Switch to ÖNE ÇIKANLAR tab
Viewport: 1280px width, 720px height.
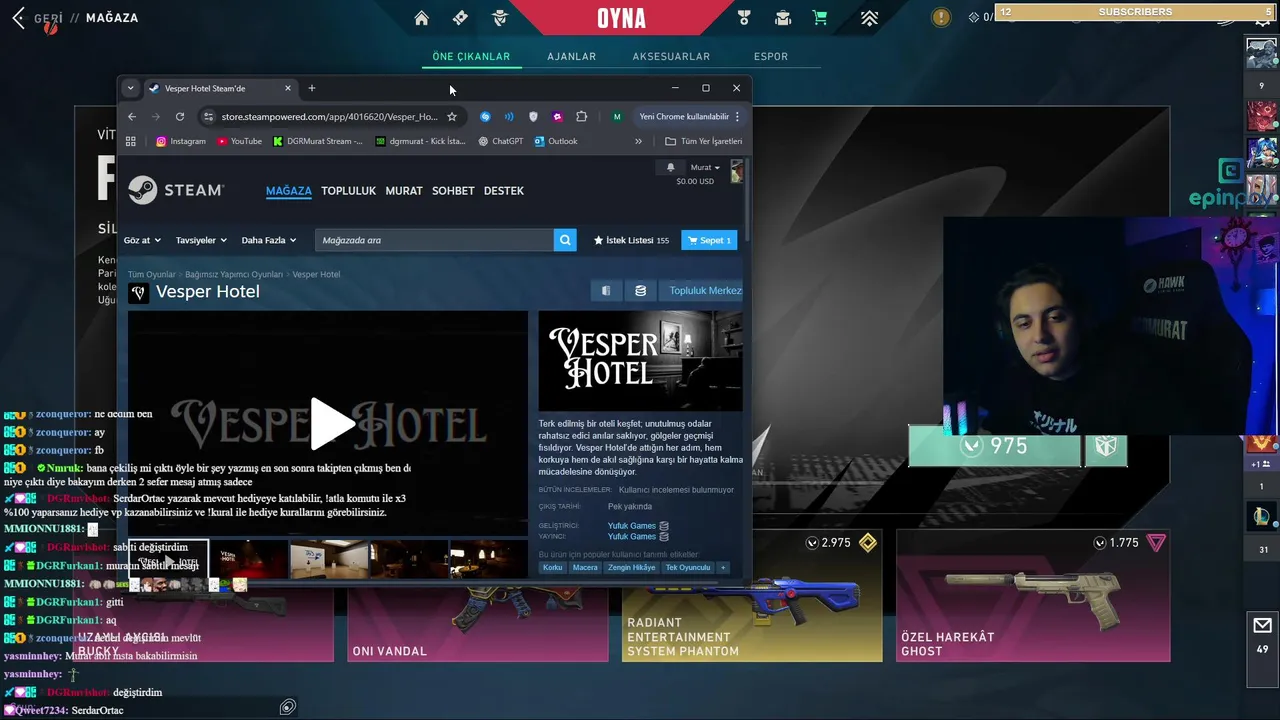(x=471, y=57)
